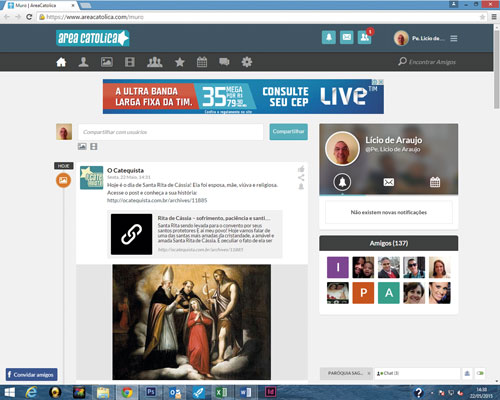500x400 pixels.
Task: Click Convidar amigos Facebook button
Action: (x=31, y=375)
